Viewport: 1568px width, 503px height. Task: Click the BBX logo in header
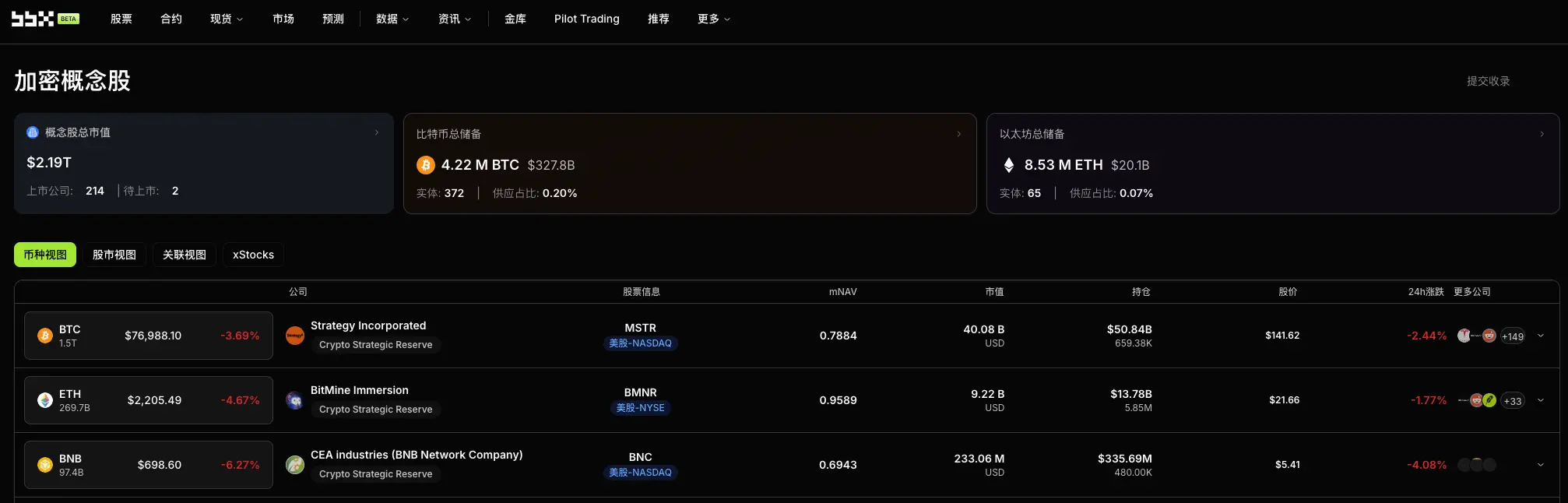[44, 19]
